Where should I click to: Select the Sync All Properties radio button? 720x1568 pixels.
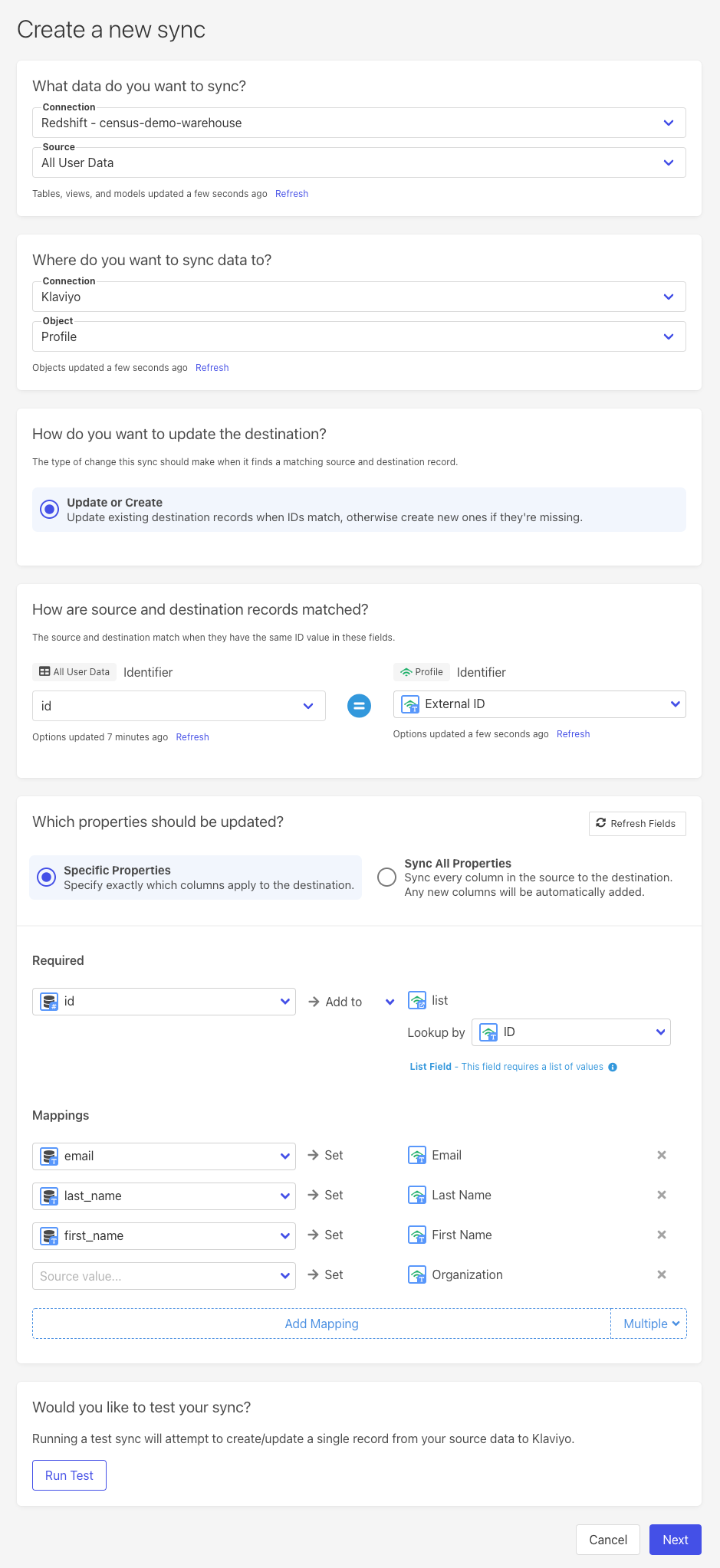(x=386, y=877)
